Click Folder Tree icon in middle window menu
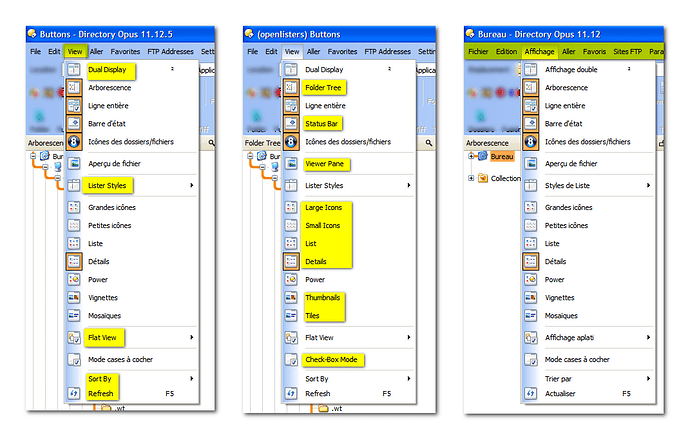 pos(291,88)
